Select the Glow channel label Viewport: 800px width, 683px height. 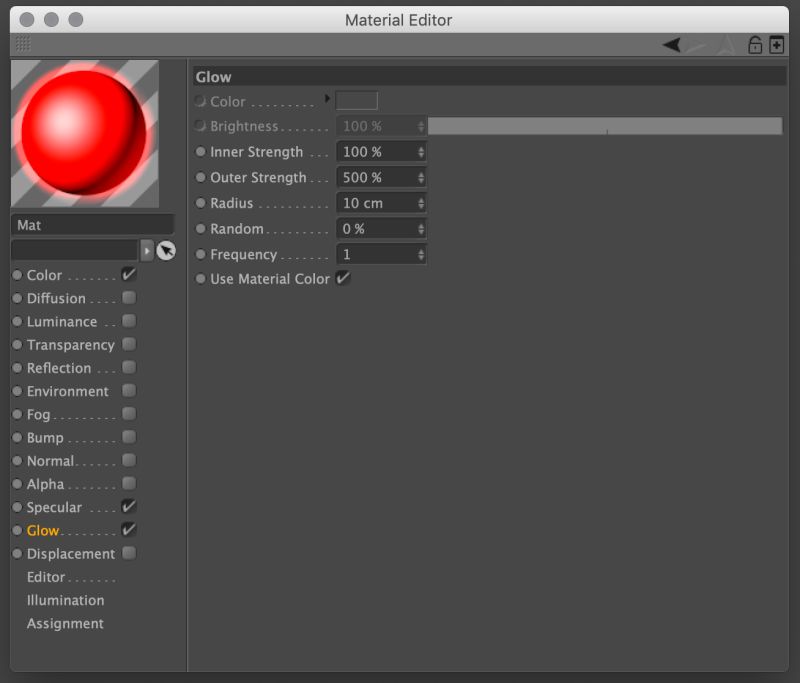(43, 530)
